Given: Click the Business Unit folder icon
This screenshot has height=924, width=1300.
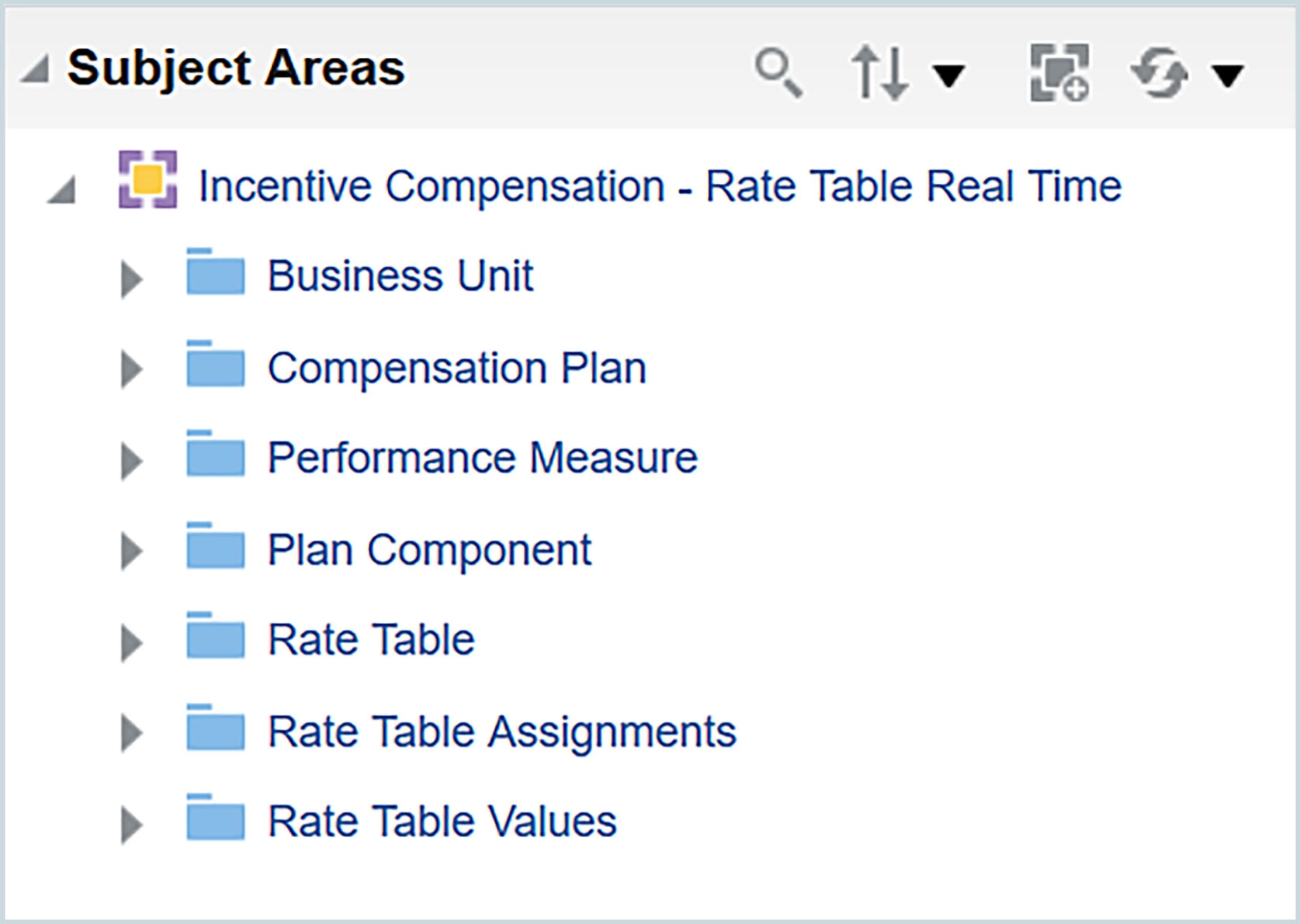Looking at the screenshot, I should point(215,272).
